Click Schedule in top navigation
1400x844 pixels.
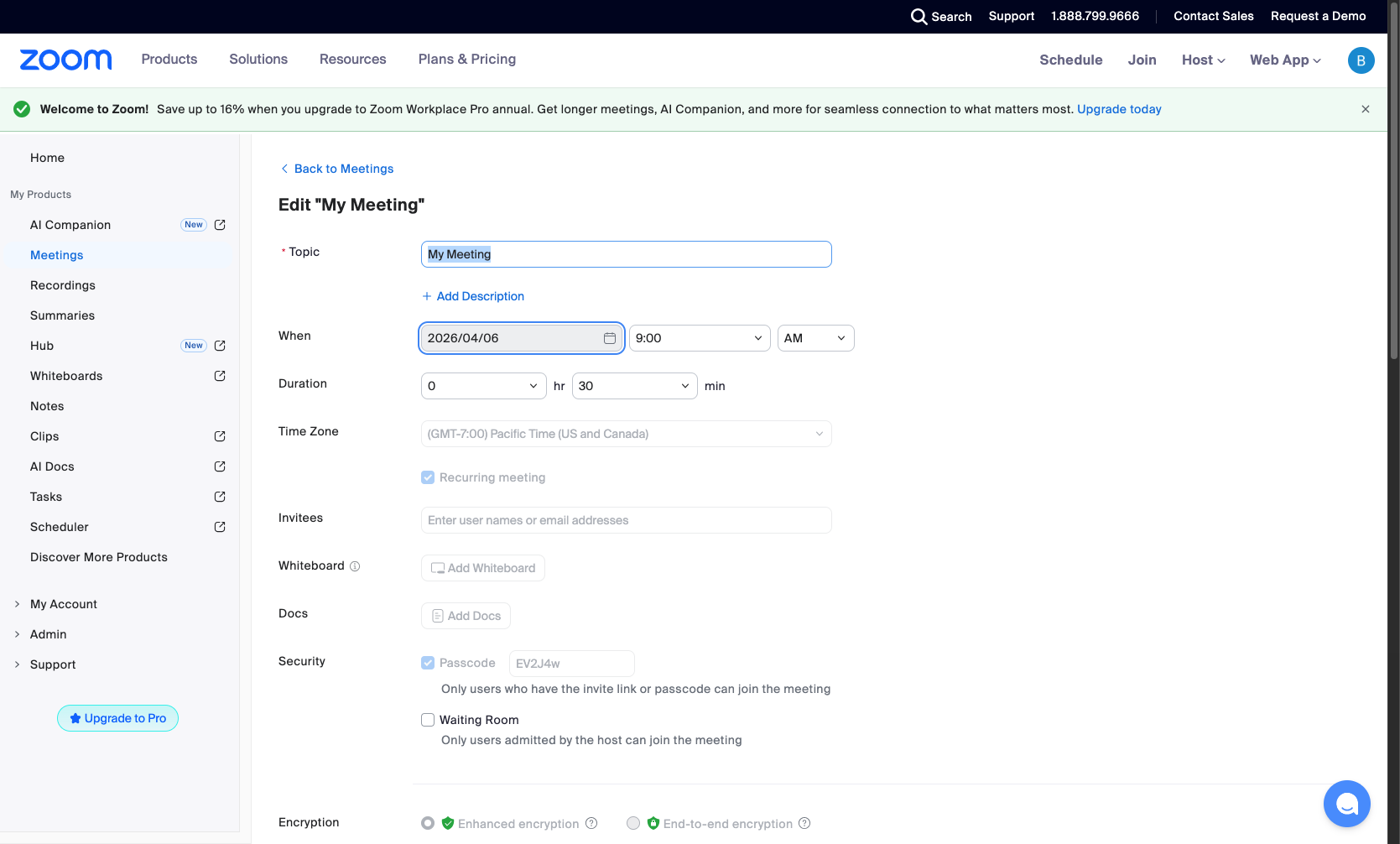(1071, 60)
